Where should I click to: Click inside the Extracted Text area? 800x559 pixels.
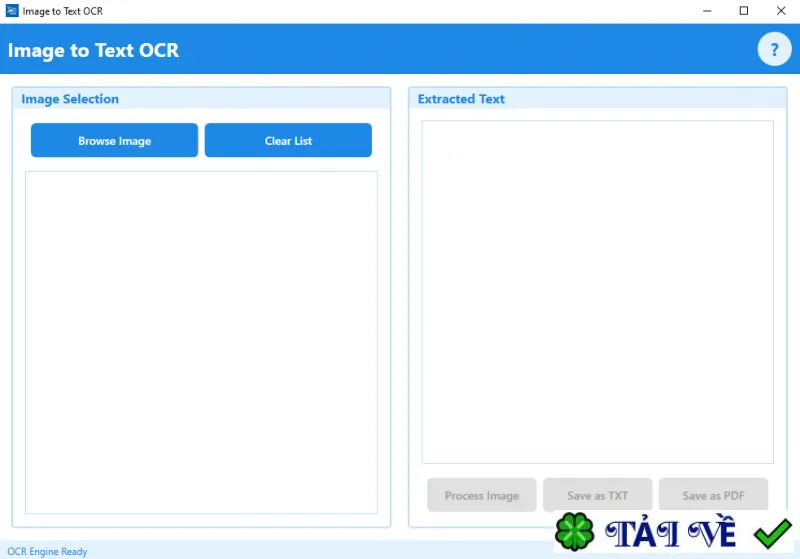[597, 292]
